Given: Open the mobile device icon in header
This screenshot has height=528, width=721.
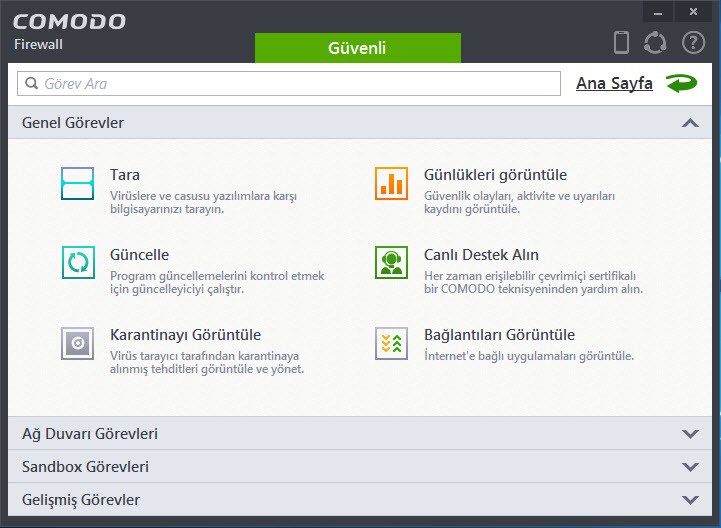Looking at the screenshot, I should coord(621,42).
